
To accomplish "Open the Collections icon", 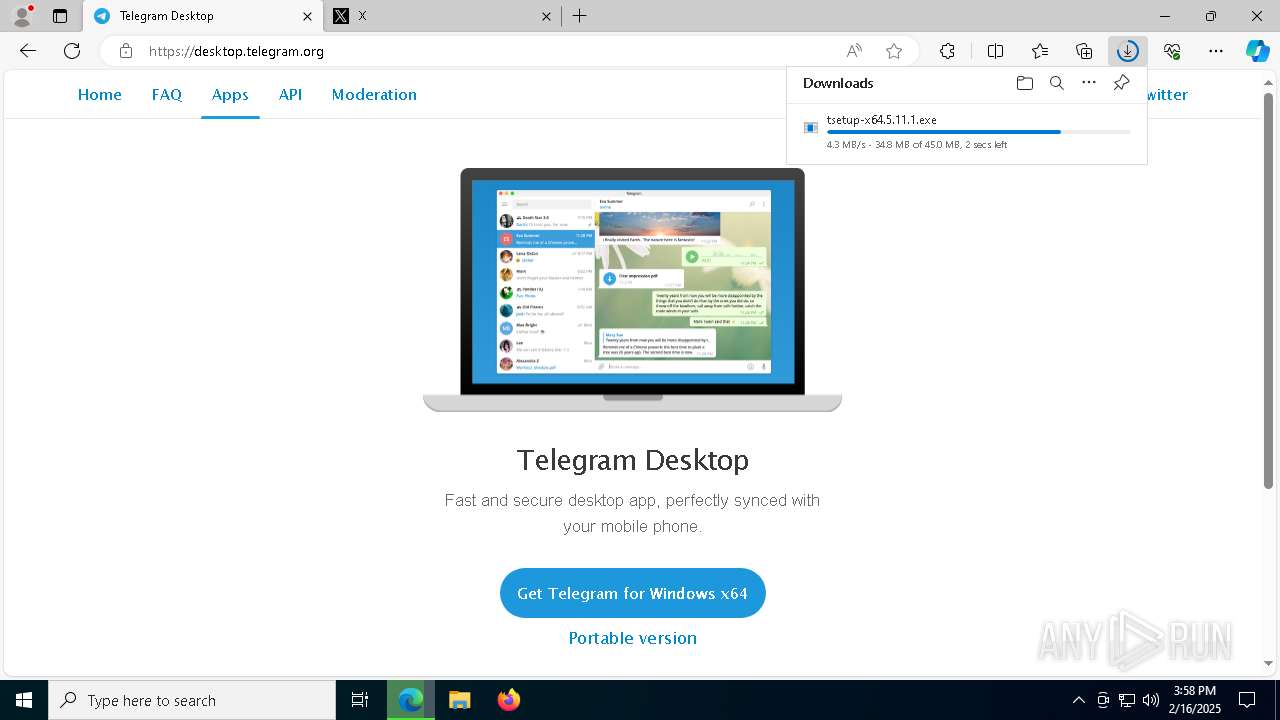I will [1084, 51].
